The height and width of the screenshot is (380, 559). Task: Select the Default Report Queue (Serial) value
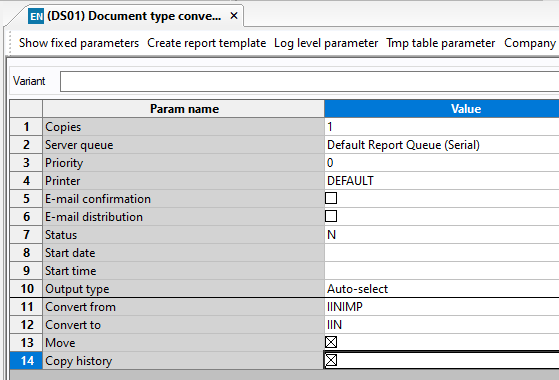pyautogui.click(x=442, y=145)
